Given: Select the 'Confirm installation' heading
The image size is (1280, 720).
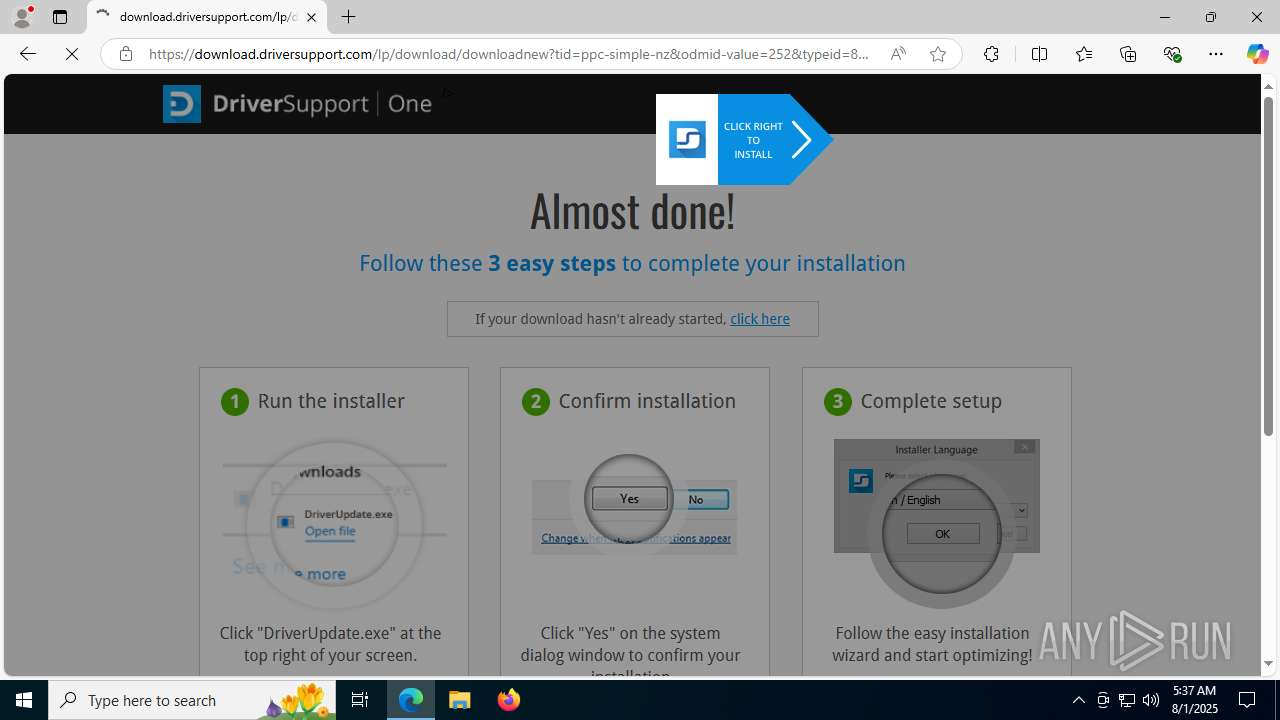Looking at the screenshot, I should (647, 401).
